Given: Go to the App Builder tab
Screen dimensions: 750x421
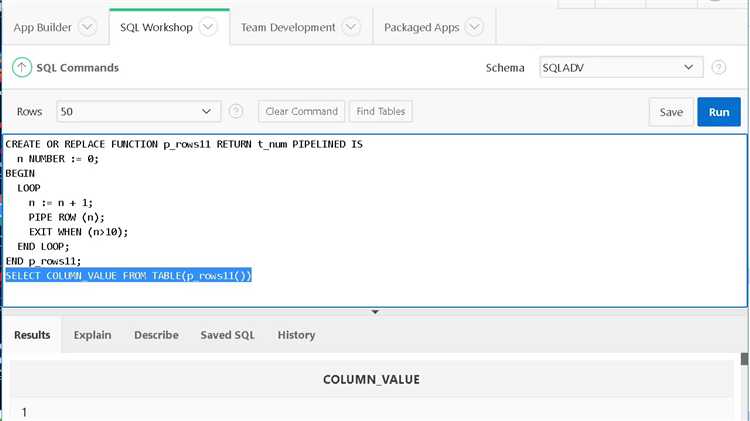Looking at the screenshot, I should click(43, 27).
